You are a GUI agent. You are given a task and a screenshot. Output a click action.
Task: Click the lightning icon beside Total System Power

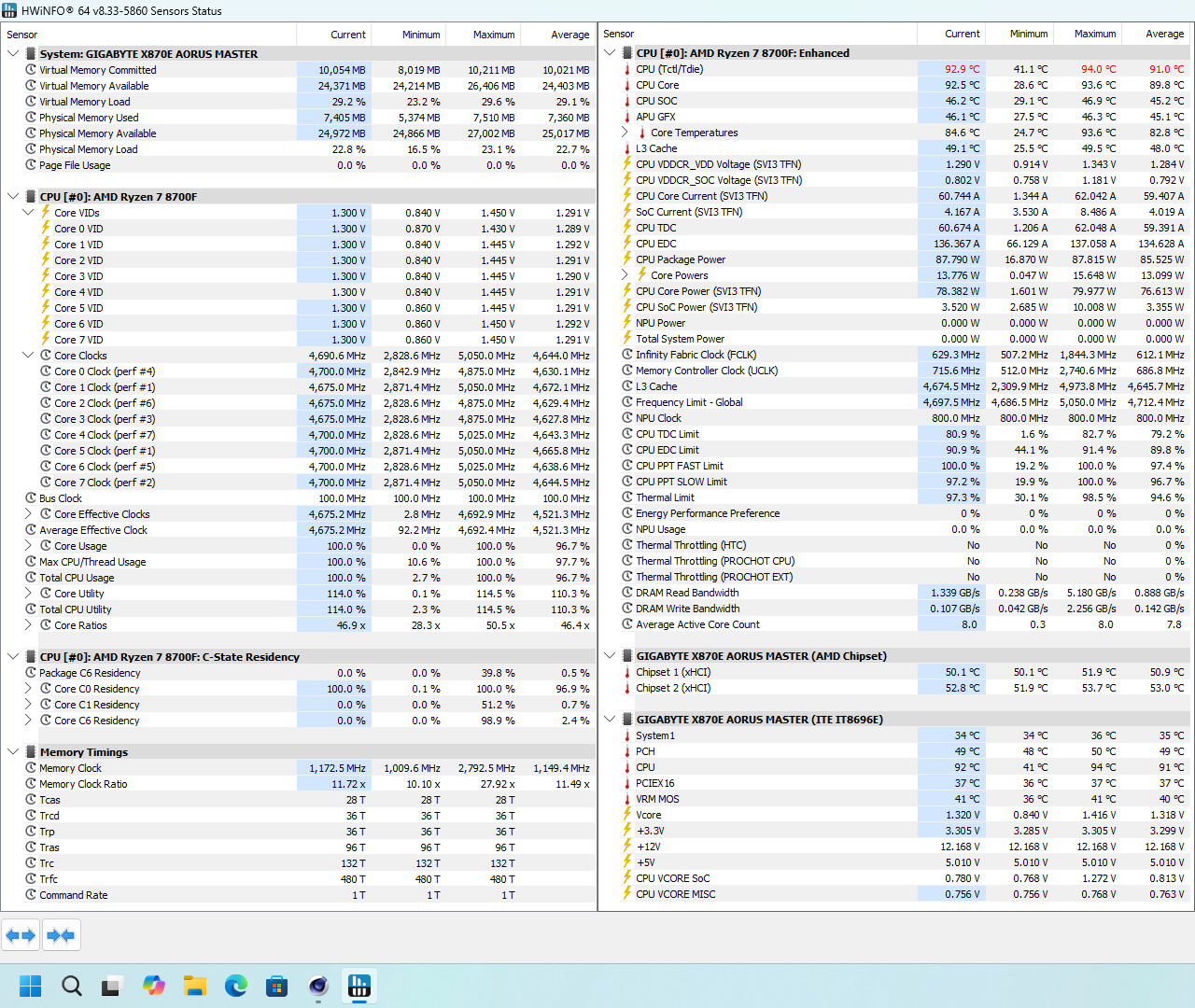click(627, 339)
